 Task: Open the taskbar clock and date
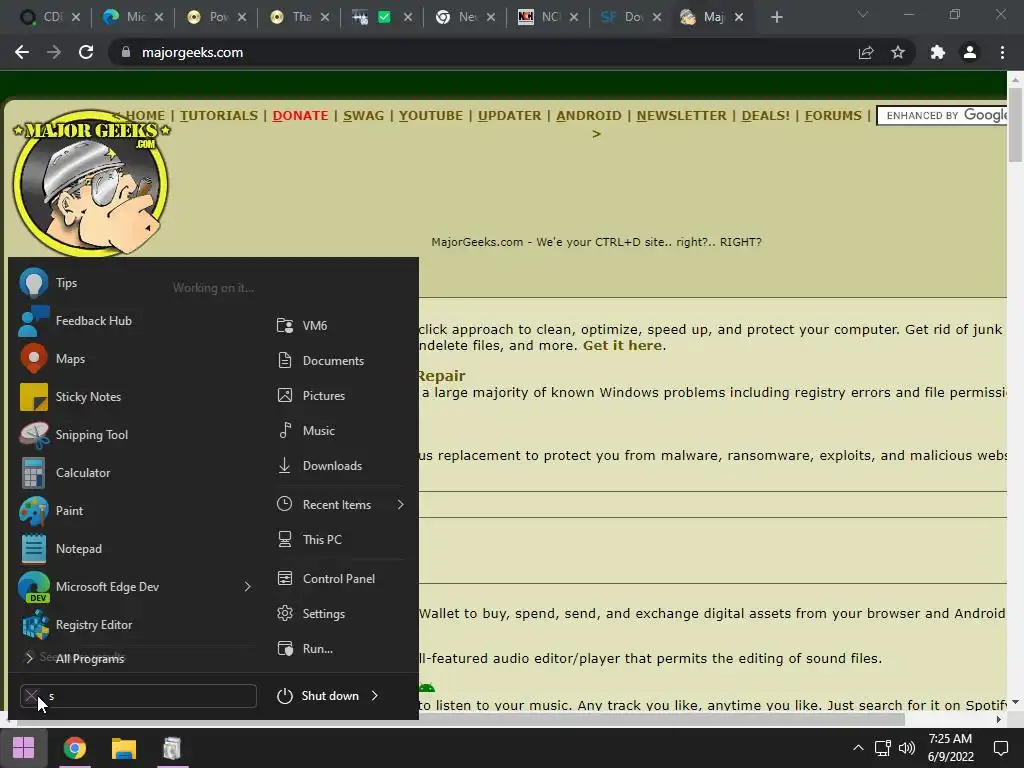(950, 748)
